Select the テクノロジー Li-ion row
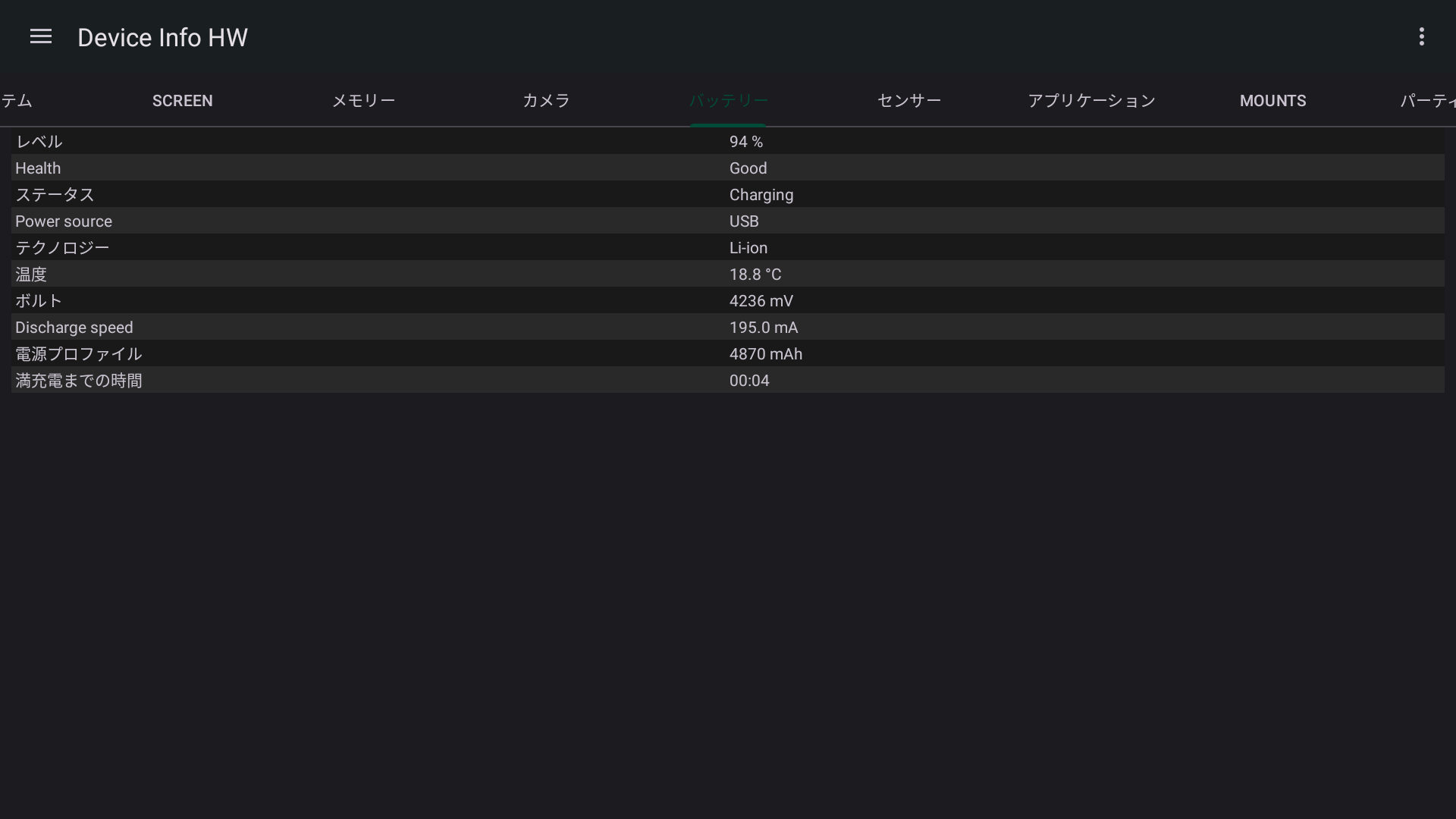The height and width of the screenshot is (819, 1456). pos(728,248)
